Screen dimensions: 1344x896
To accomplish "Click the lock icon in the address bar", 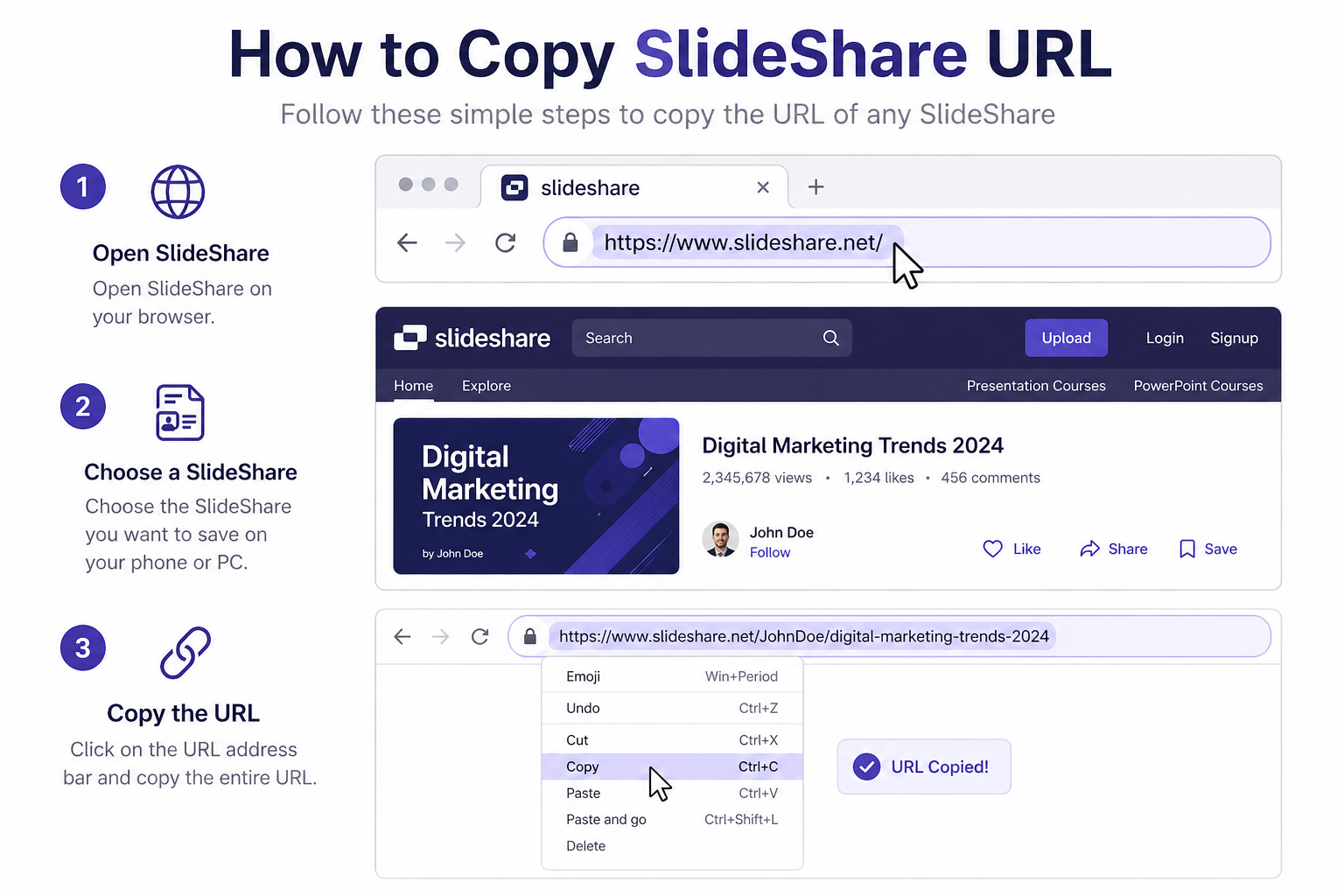I will click(x=570, y=242).
